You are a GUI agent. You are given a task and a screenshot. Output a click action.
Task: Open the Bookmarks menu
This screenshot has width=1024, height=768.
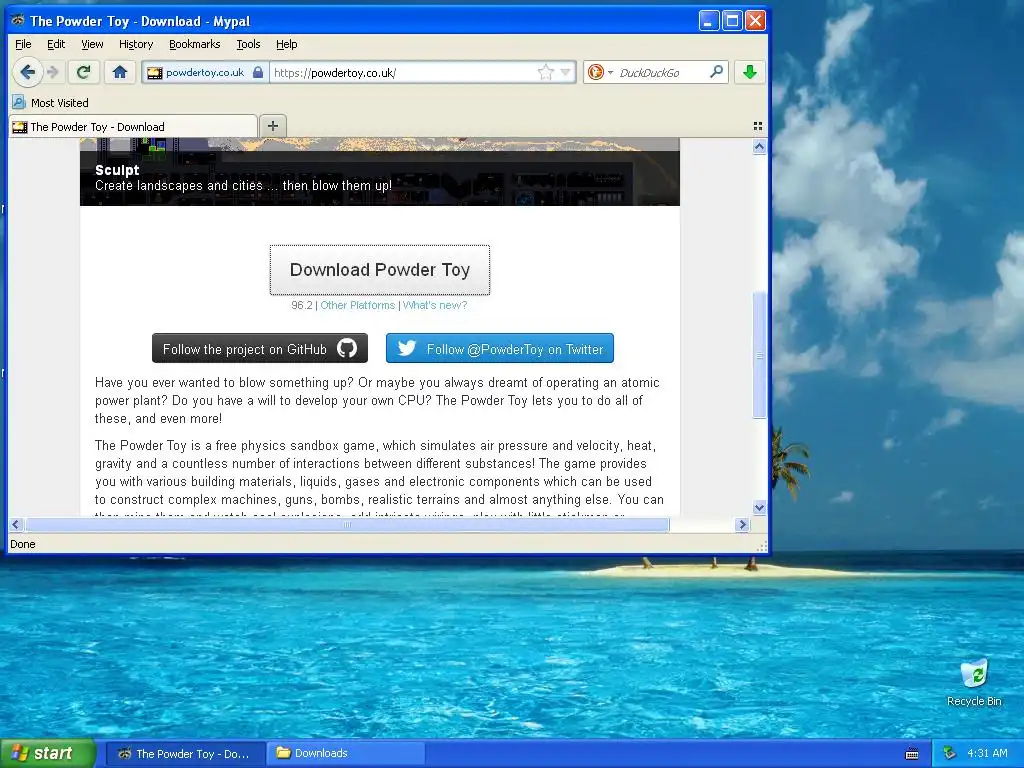(195, 44)
